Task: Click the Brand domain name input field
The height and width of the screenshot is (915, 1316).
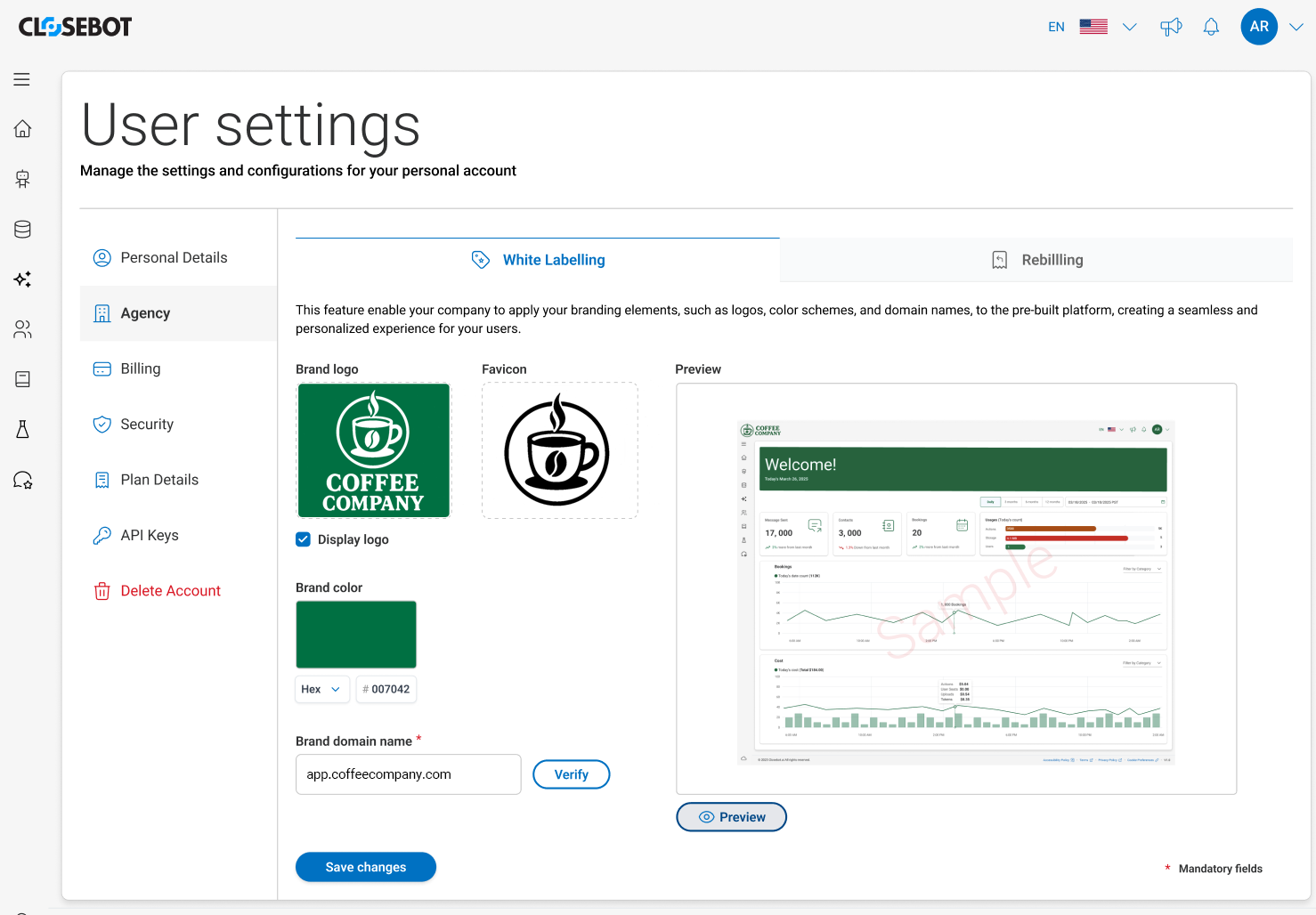Action: click(409, 774)
